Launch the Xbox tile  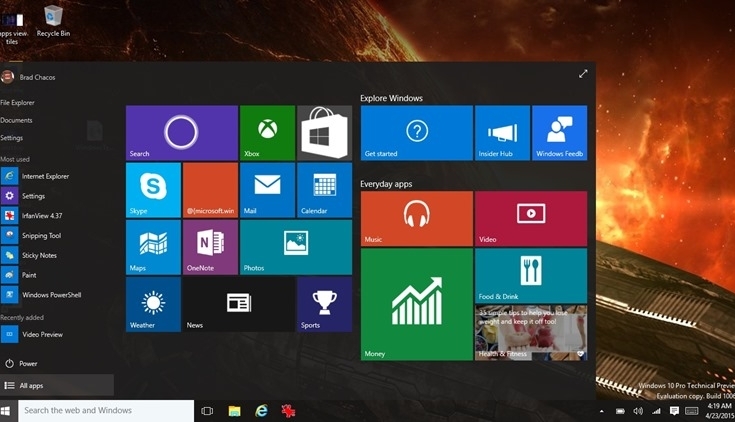267,133
